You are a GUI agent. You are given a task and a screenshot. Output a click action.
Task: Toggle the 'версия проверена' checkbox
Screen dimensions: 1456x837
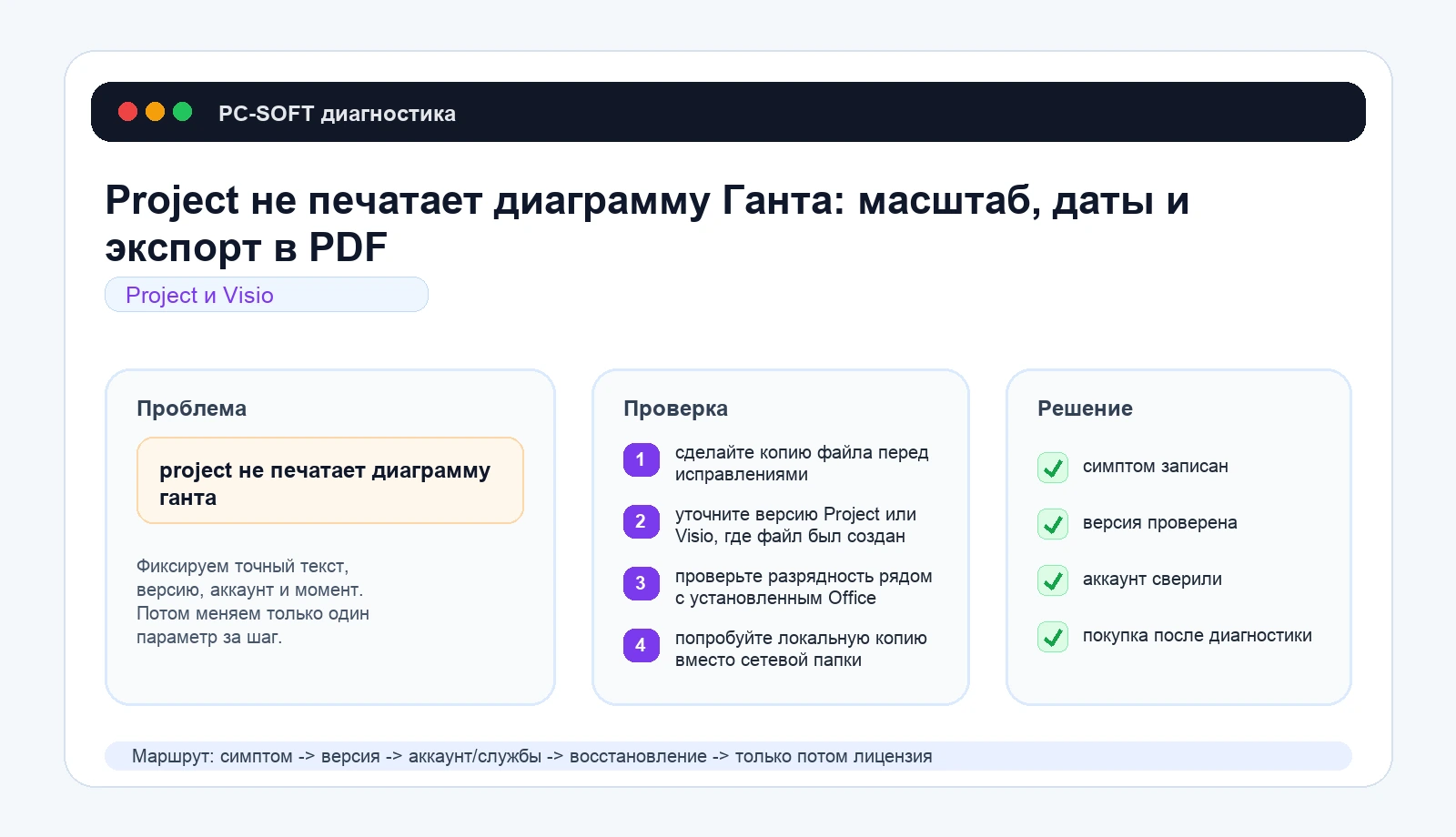pyautogui.click(x=1053, y=524)
